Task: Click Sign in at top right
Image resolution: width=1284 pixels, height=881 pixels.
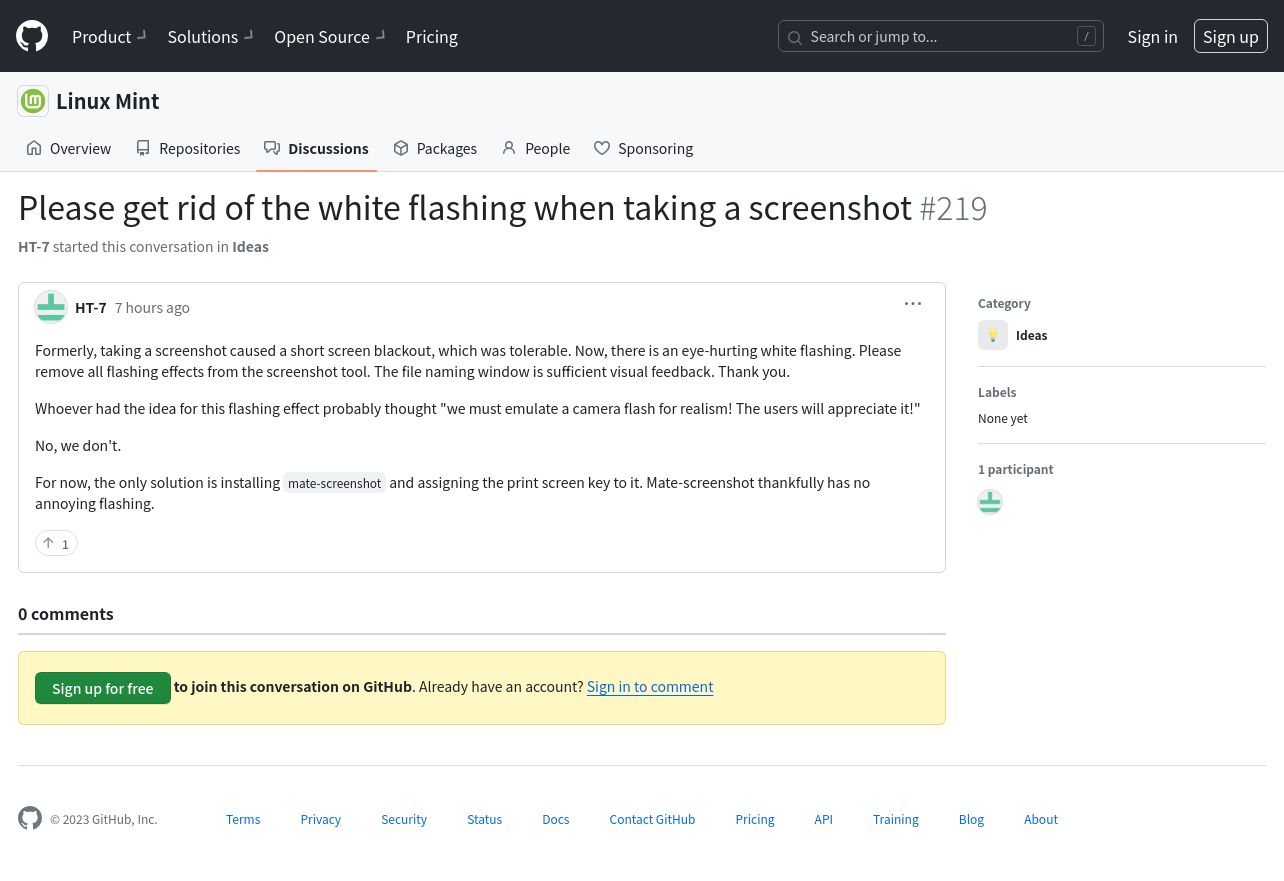Action: tap(1152, 36)
